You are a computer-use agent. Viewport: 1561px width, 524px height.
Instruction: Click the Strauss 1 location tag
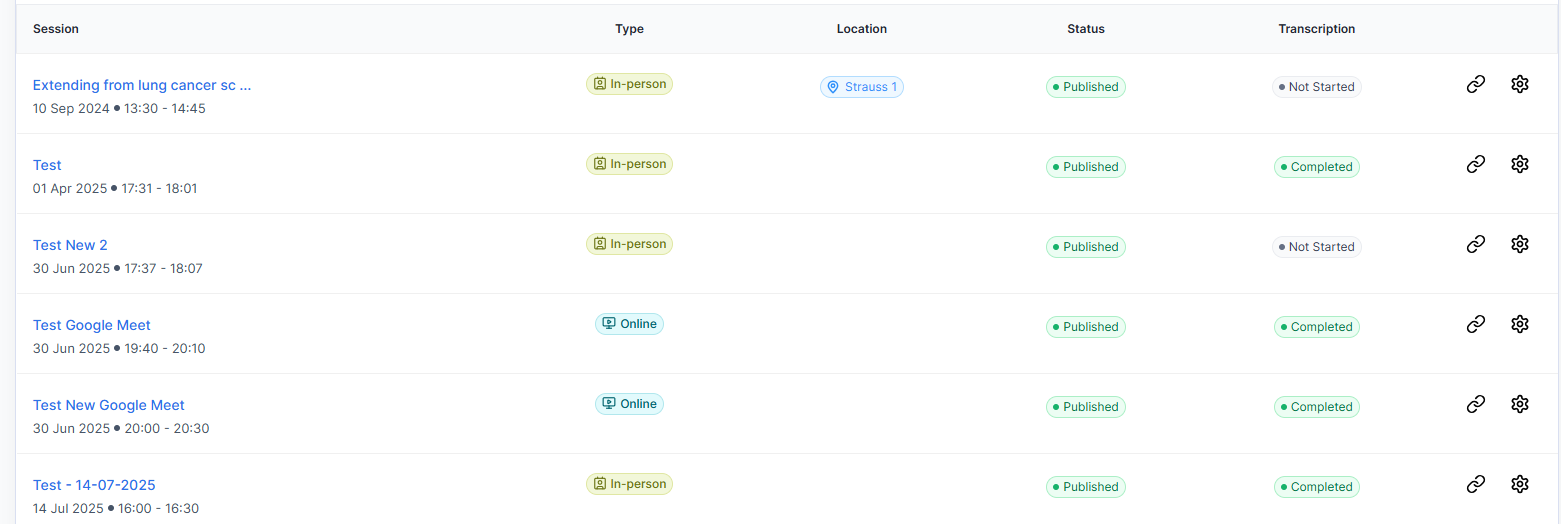coord(861,87)
